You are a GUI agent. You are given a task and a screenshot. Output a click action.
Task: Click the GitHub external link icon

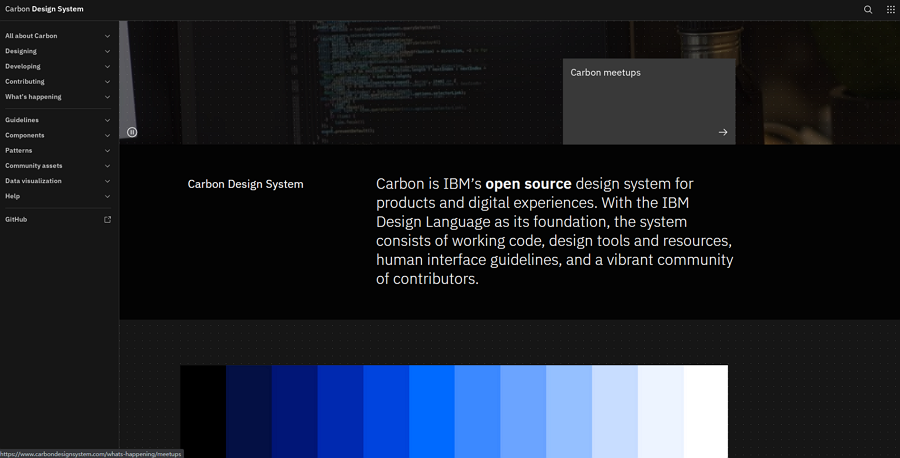(x=107, y=219)
